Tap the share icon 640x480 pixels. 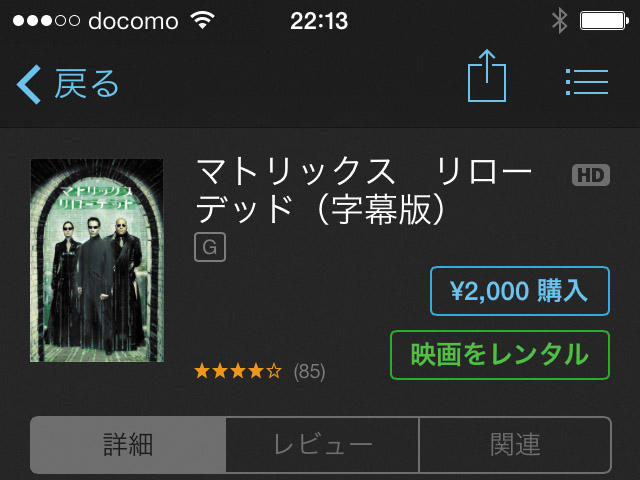[x=487, y=76]
